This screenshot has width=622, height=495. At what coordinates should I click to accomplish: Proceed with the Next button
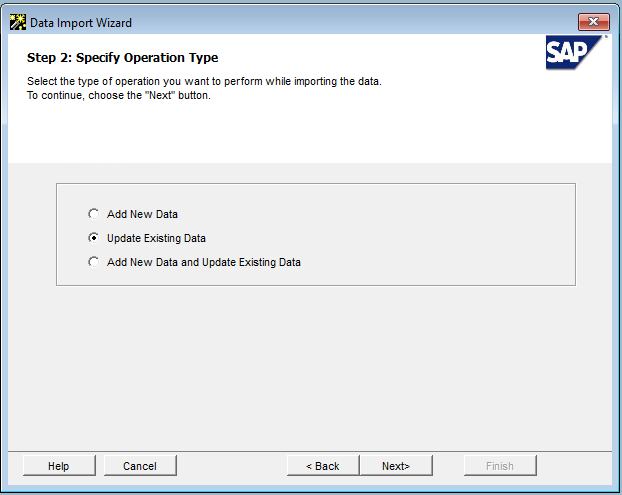click(x=396, y=466)
